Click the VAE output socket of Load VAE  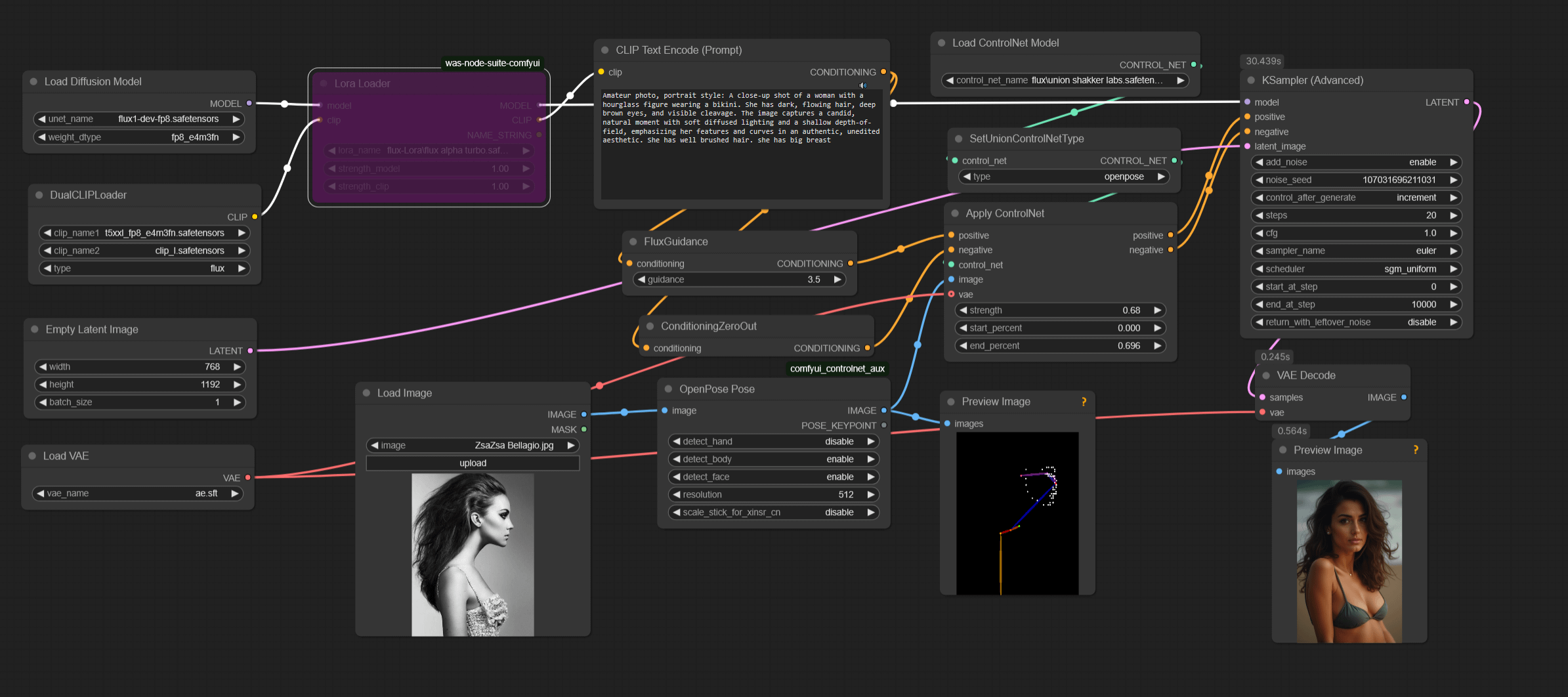(x=247, y=478)
